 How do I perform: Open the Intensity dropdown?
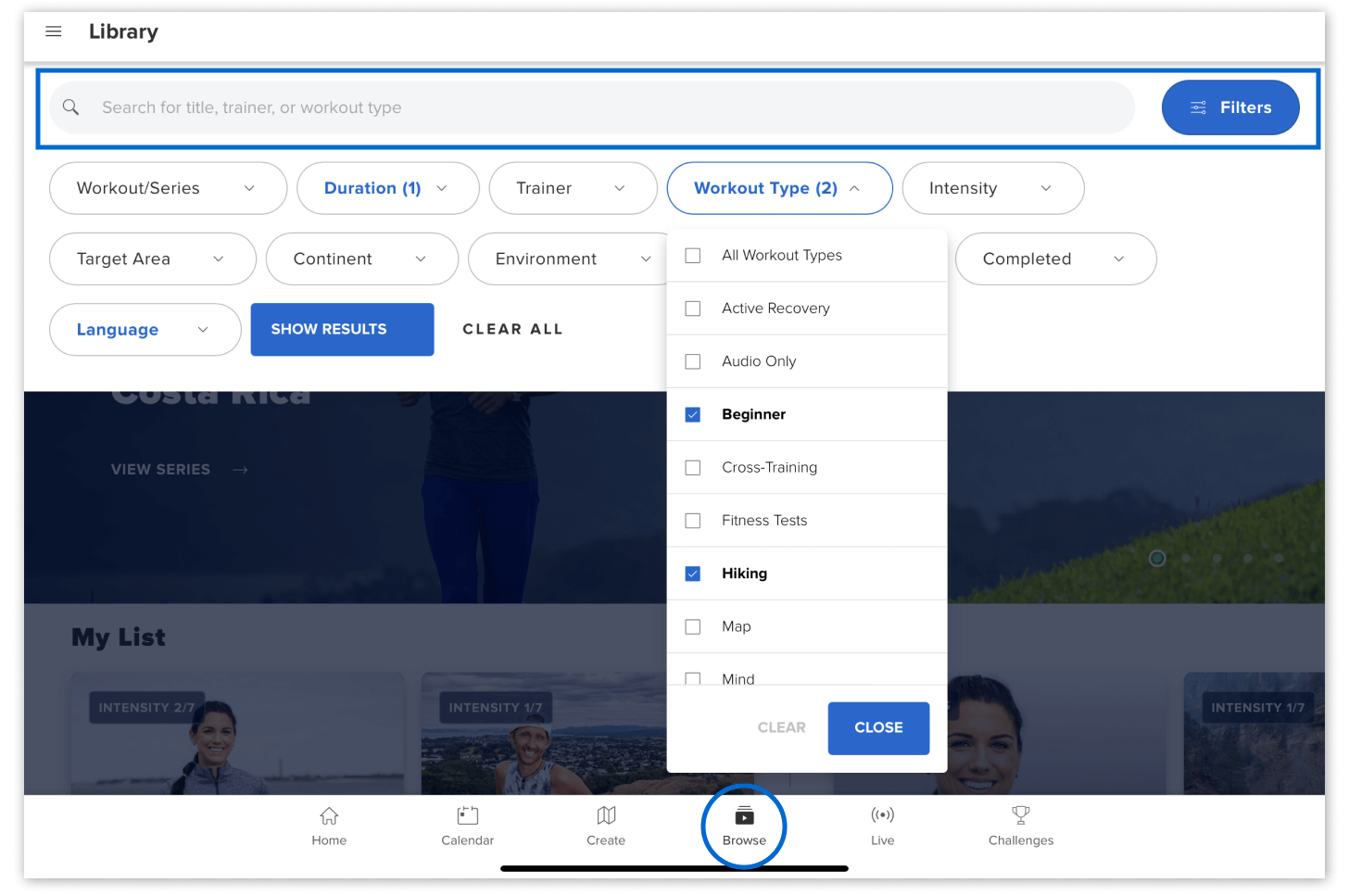tap(992, 188)
